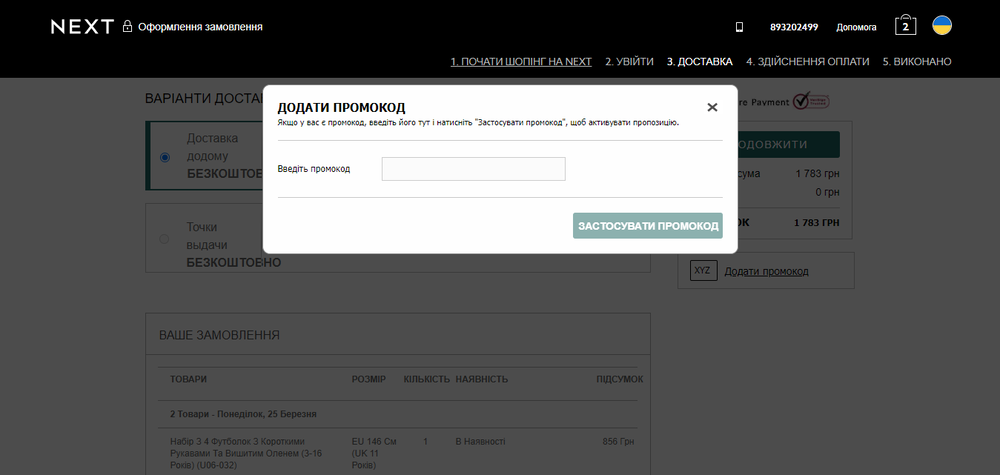This screenshot has height=475, width=1000.
Task: Click the Набір з 4 футболок product name
Action: (x=247, y=453)
